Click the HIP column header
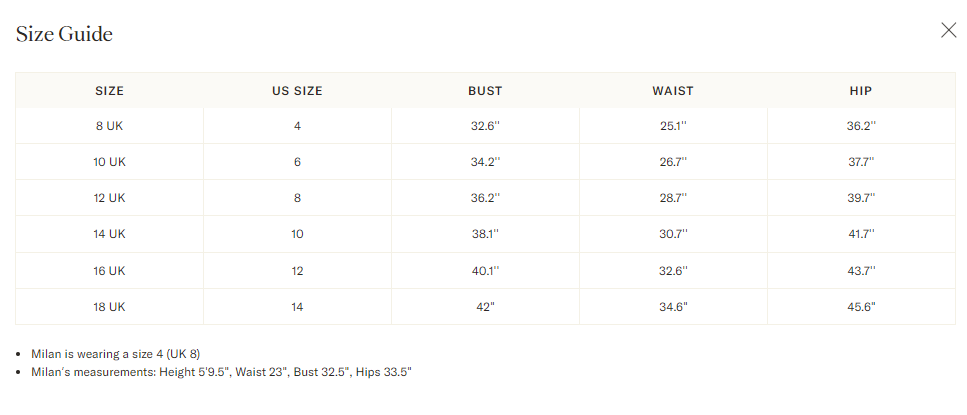Viewport: 967px width, 415px height. click(861, 91)
